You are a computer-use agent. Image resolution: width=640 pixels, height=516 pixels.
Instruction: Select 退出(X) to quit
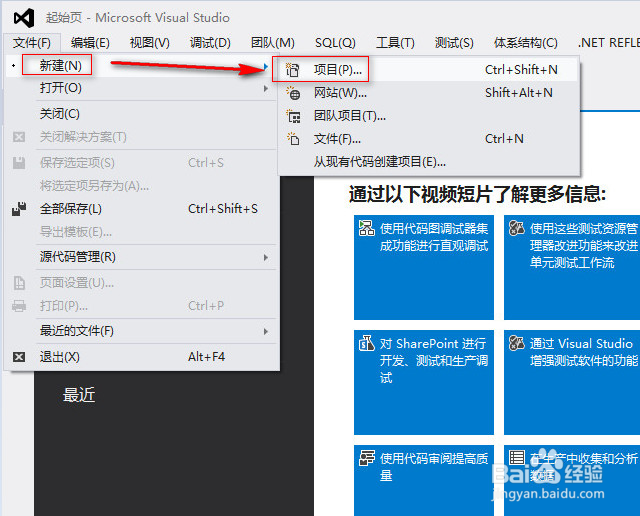[x=142, y=357]
